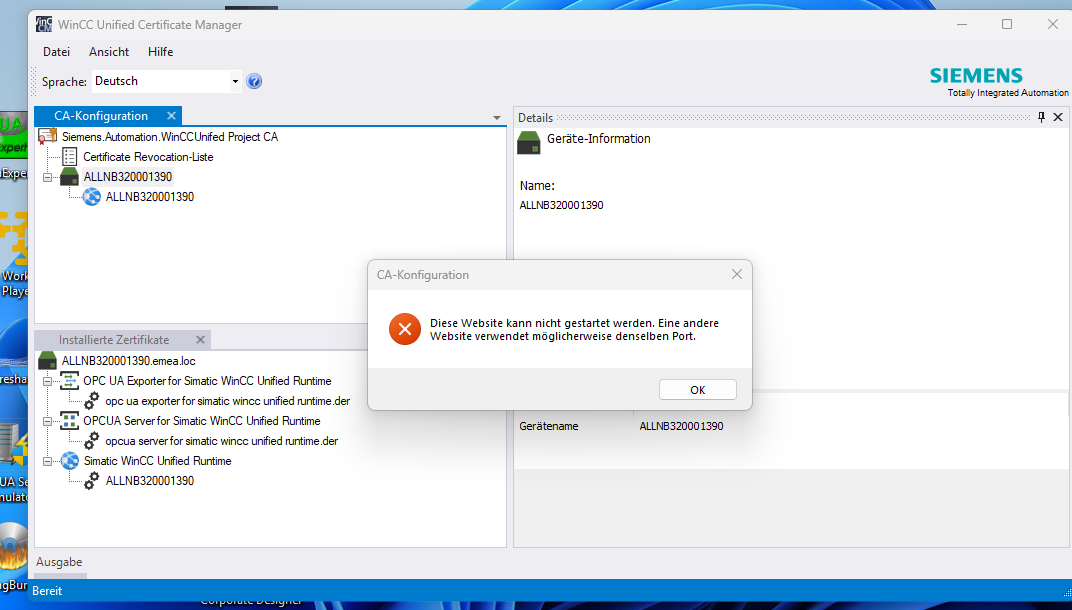1072x610 pixels.
Task: Select opcua server for simatic wincc unified runtime.der
Action: point(222,441)
